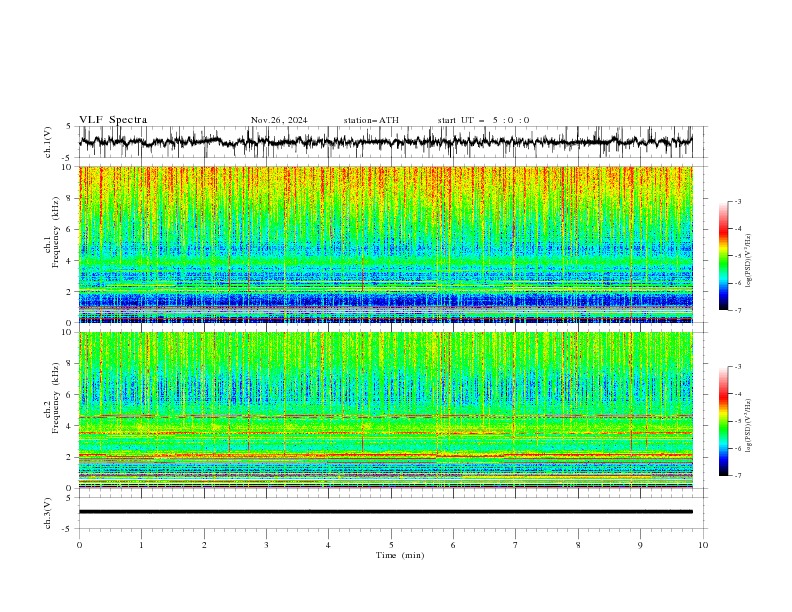Click time axis tick label "3"

coord(266,545)
